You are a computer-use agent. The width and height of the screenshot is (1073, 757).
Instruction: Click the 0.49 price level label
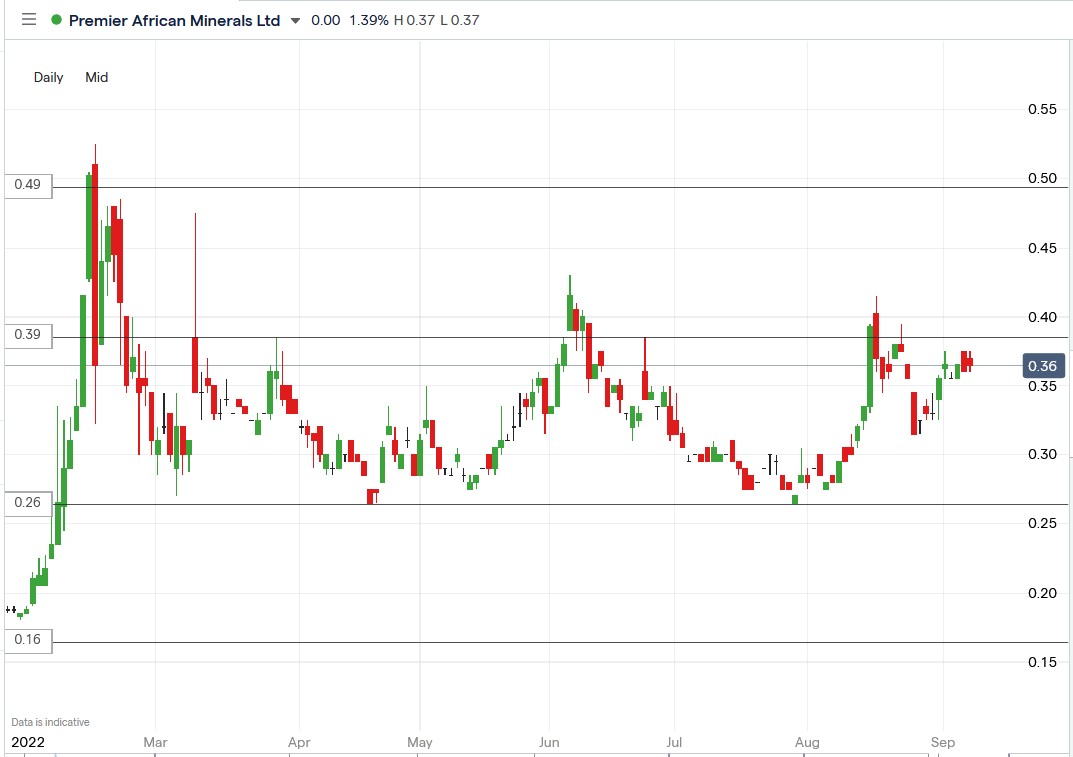tap(26, 185)
